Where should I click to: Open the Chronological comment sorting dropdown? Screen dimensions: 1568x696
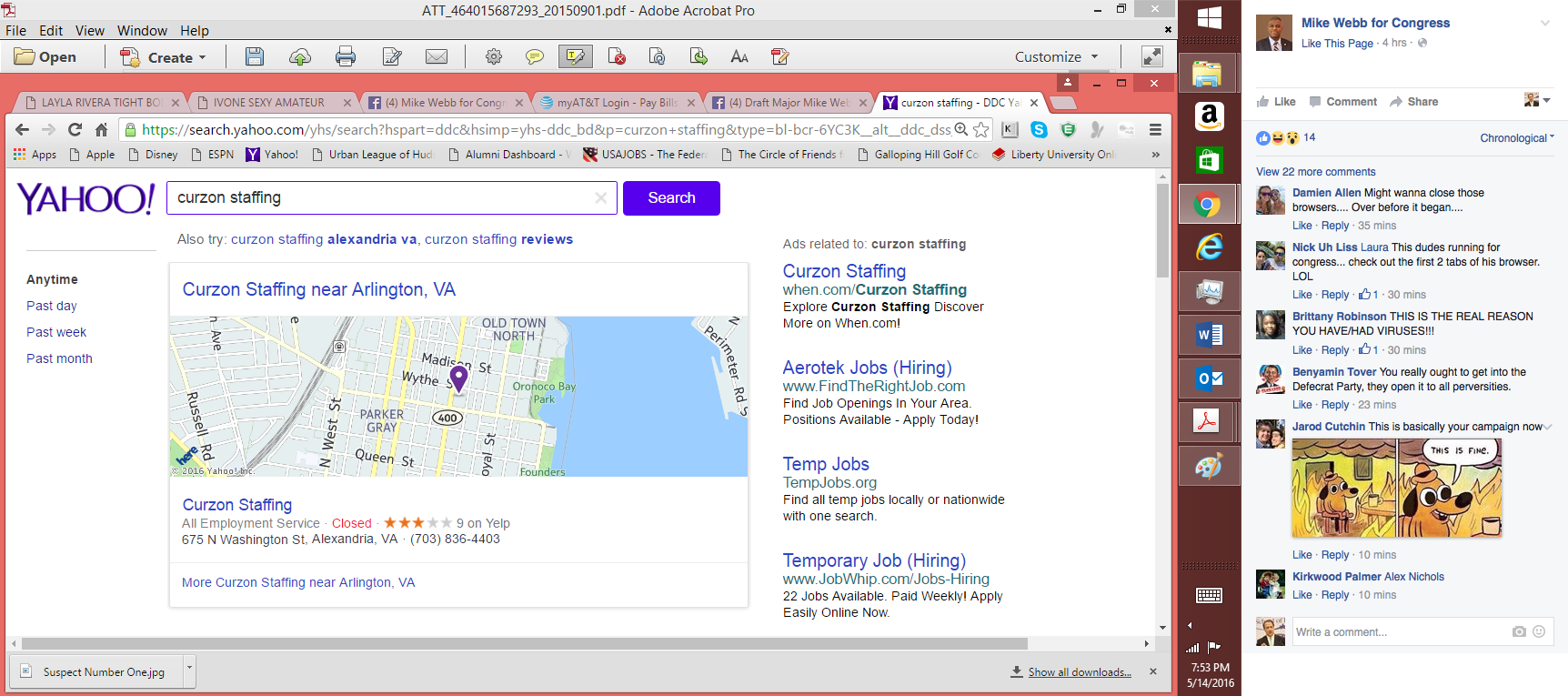pos(1516,138)
